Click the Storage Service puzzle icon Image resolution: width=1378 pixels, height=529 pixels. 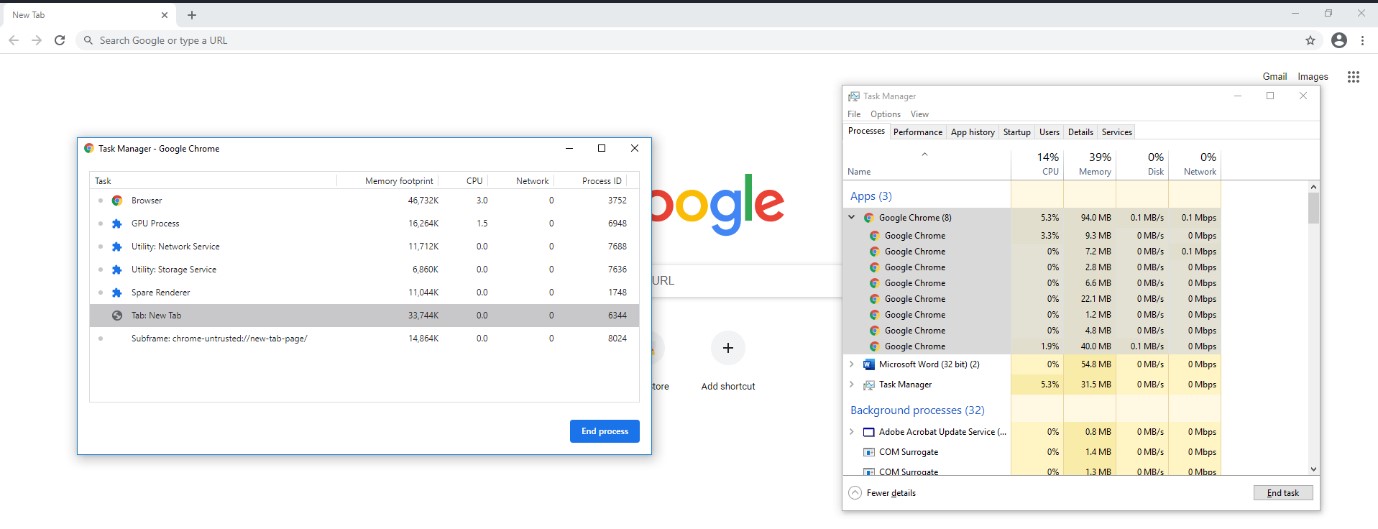point(117,269)
